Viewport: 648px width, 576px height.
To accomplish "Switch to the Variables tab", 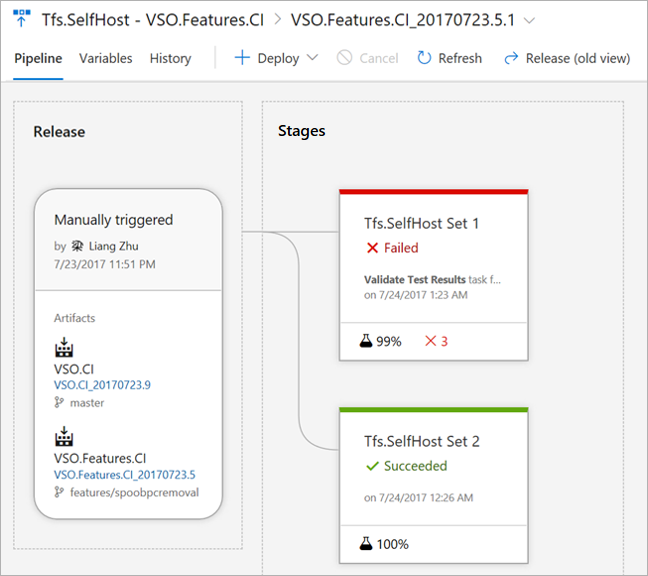I will [x=105, y=58].
